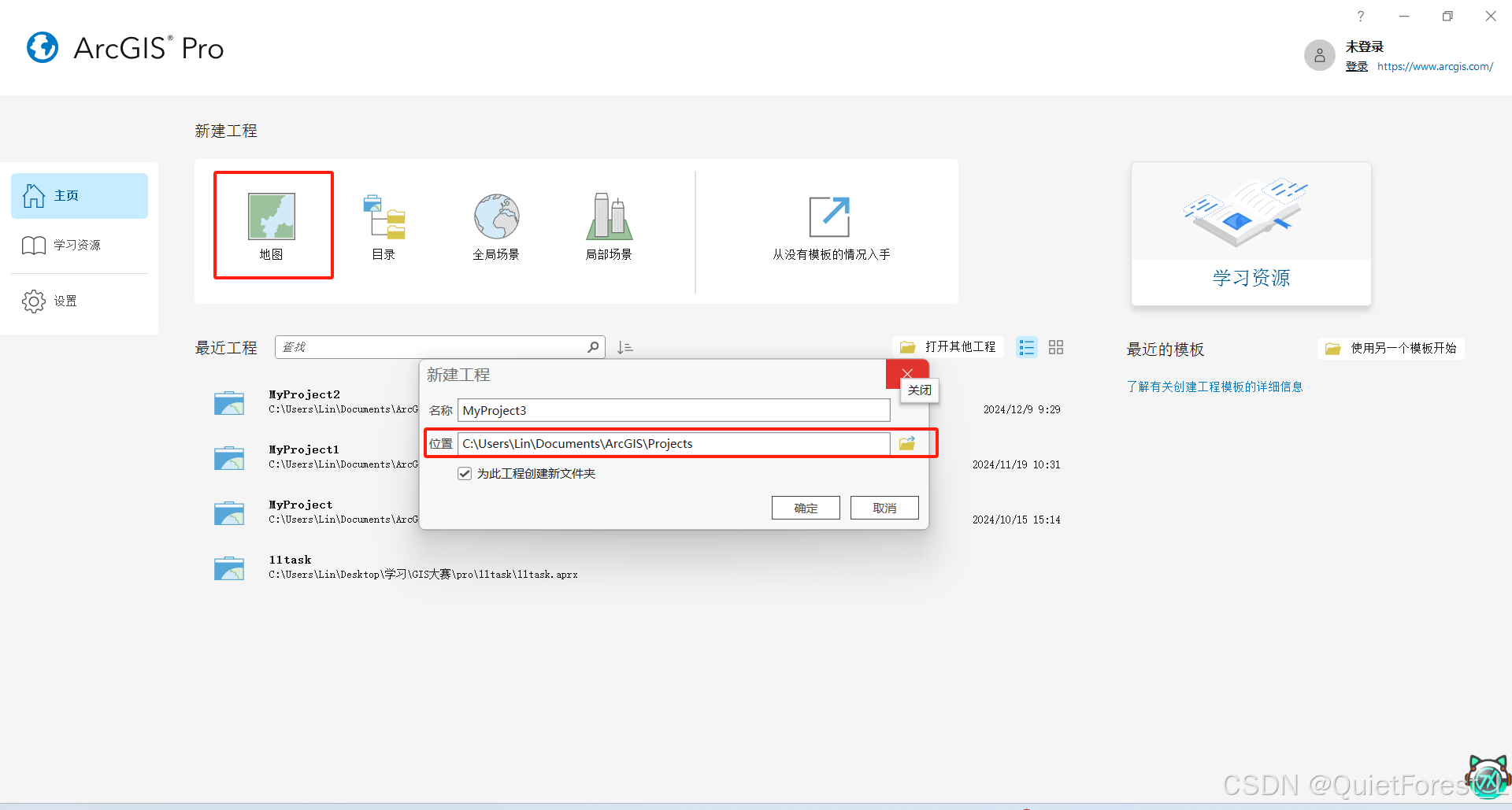This screenshot has width=1512, height=810.
Task: Open the help question mark icon
Action: coord(1360,17)
